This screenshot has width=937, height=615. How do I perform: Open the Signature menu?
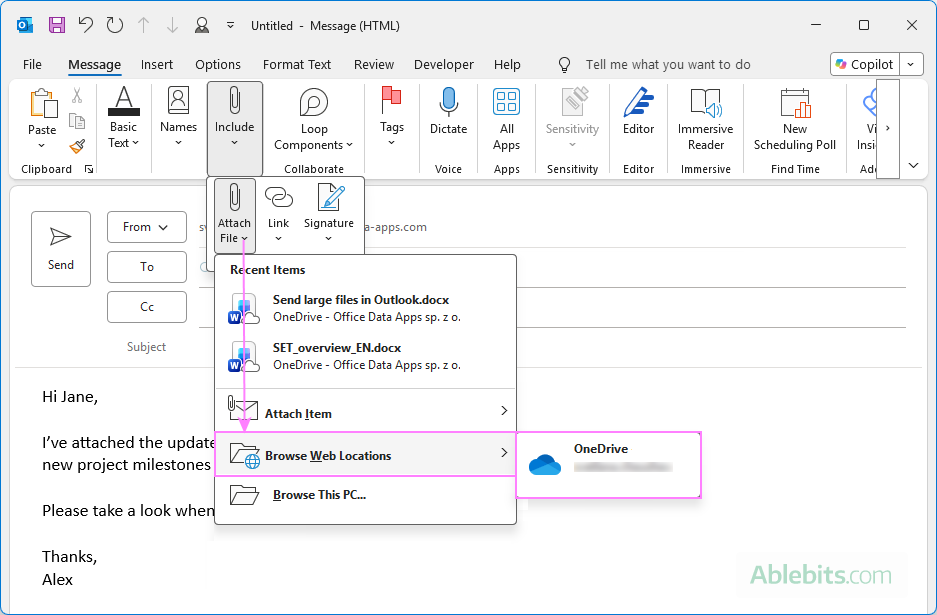point(329,214)
